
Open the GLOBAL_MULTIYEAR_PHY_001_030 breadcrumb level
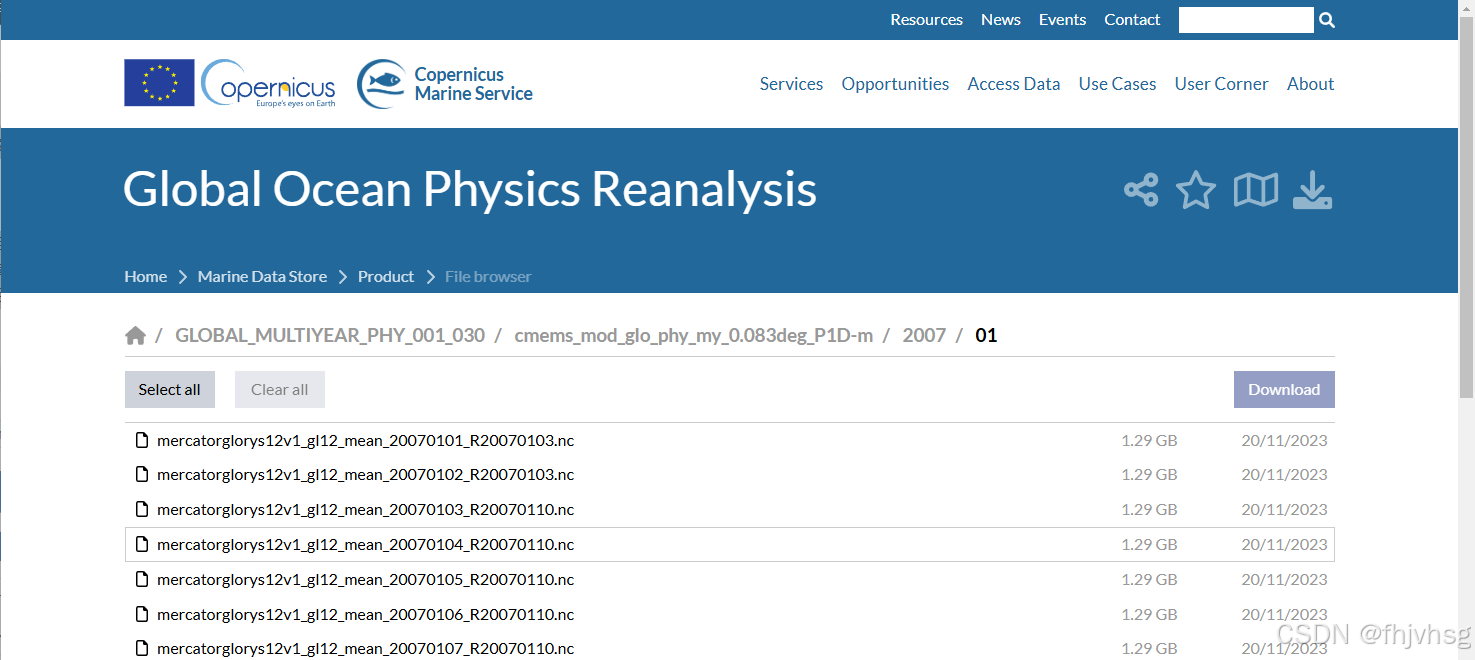(330, 335)
